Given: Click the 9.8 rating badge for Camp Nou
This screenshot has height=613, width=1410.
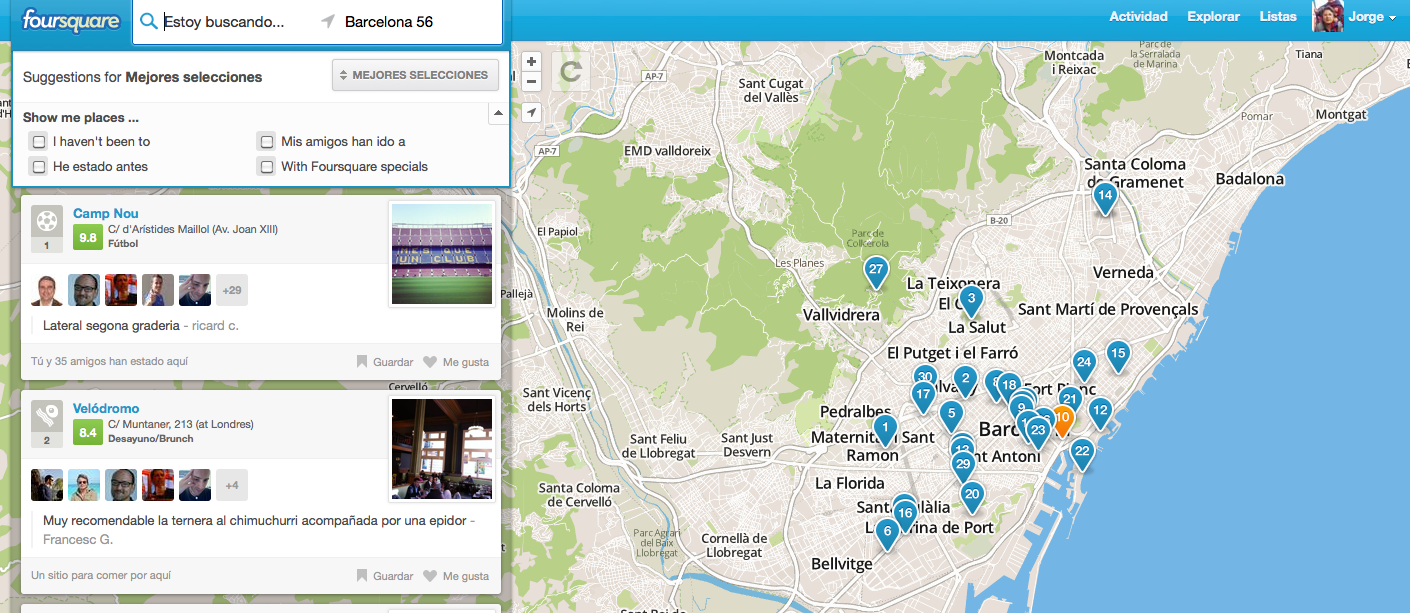Looking at the screenshot, I should point(87,237).
